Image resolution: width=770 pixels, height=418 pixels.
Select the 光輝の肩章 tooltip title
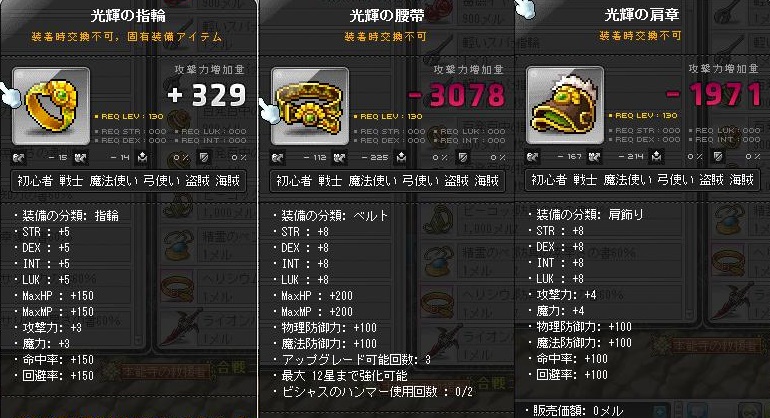(642, 15)
